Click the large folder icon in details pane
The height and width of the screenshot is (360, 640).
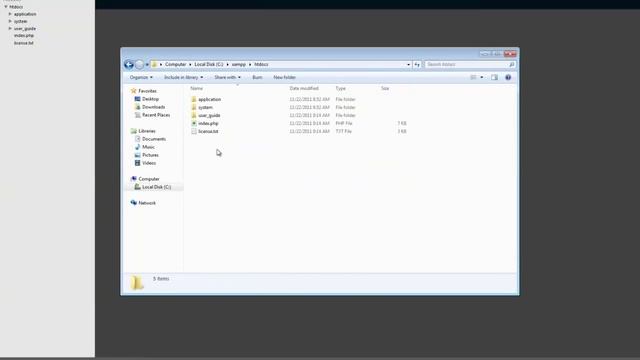click(x=137, y=282)
